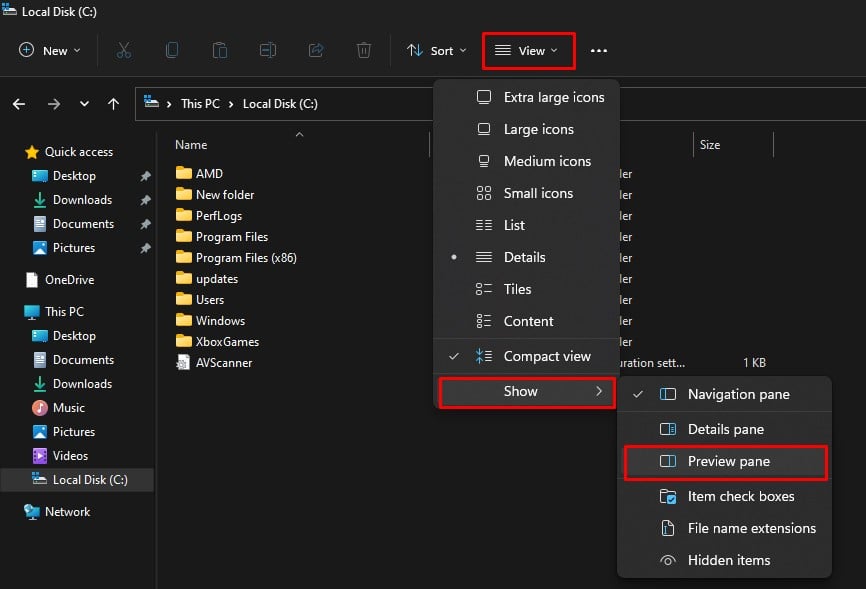Click the Rename icon in toolbar
The height and width of the screenshot is (589, 866).
tap(268, 50)
